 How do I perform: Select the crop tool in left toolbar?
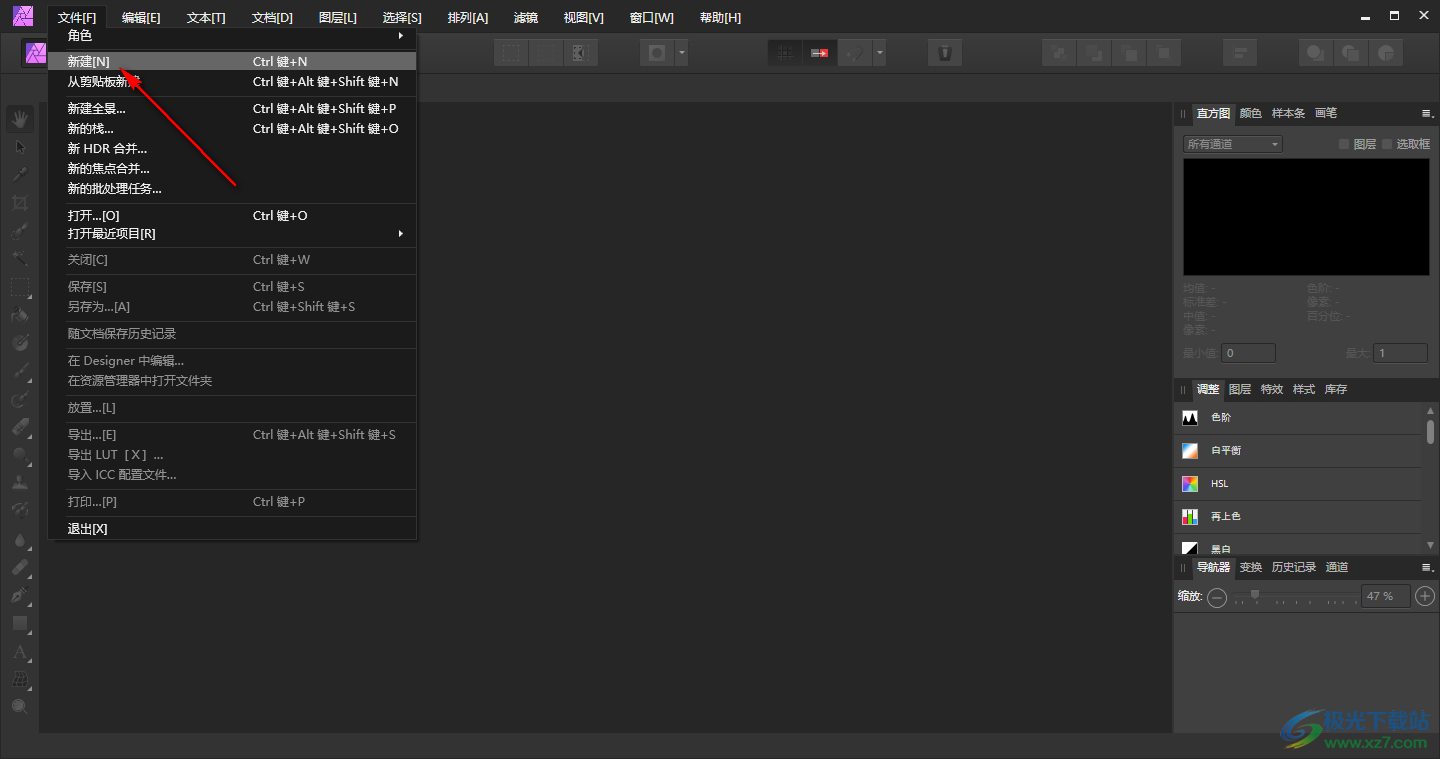20,203
